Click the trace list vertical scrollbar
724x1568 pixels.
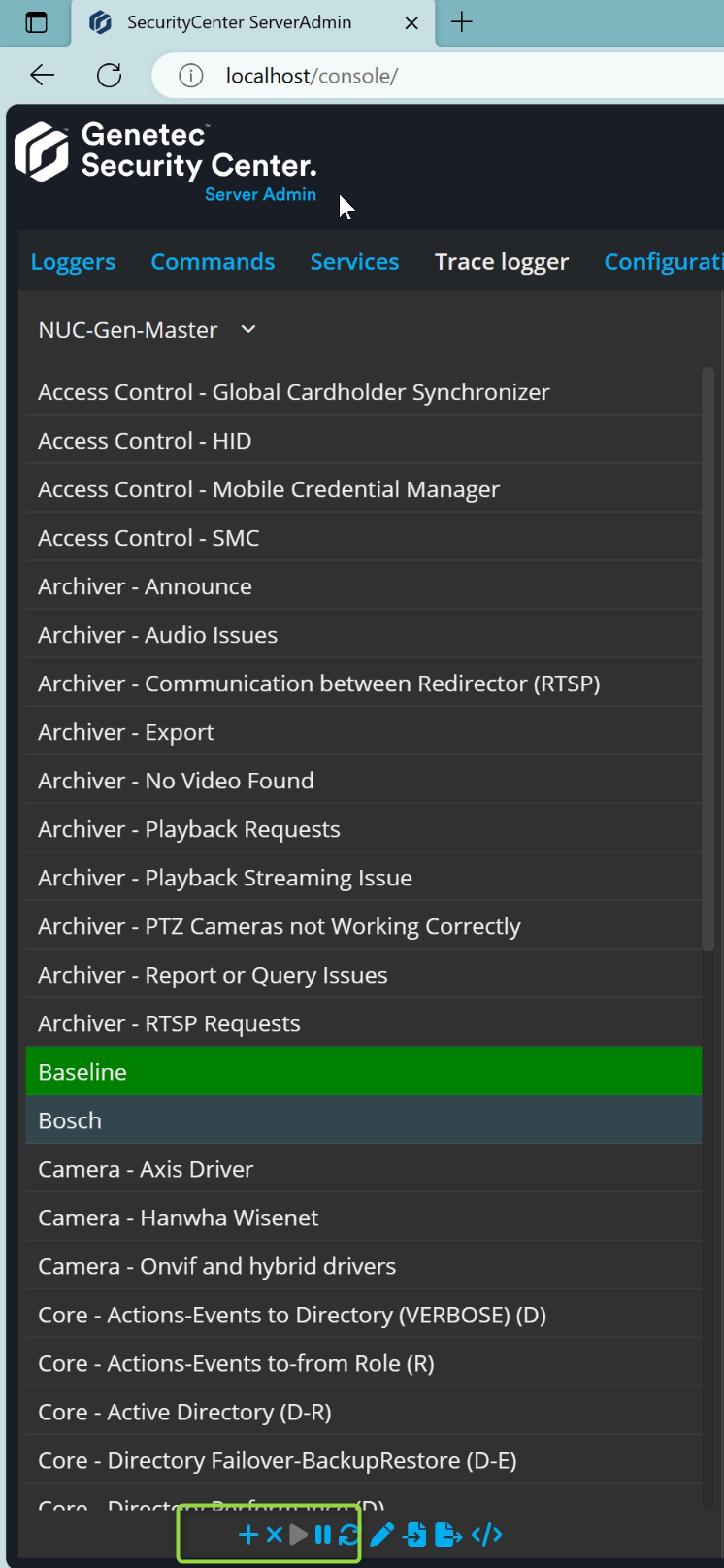pos(708,660)
